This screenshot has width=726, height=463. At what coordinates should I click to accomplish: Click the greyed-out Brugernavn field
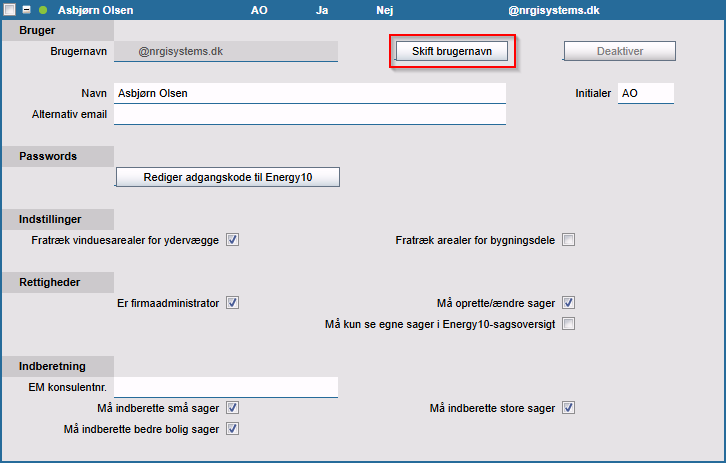point(226,50)
